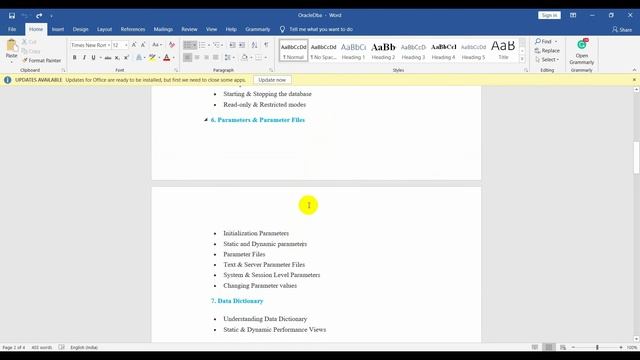The height and width of the screenshot is (360, 640).
Task: Click the Replace command
Action: [547, 51]
